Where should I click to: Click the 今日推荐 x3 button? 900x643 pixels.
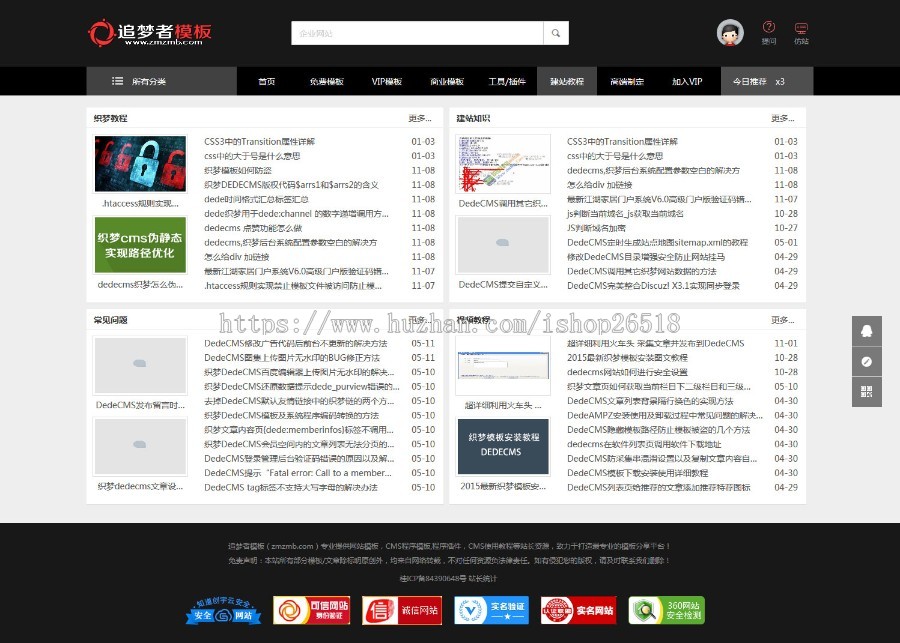coord(767,81)
